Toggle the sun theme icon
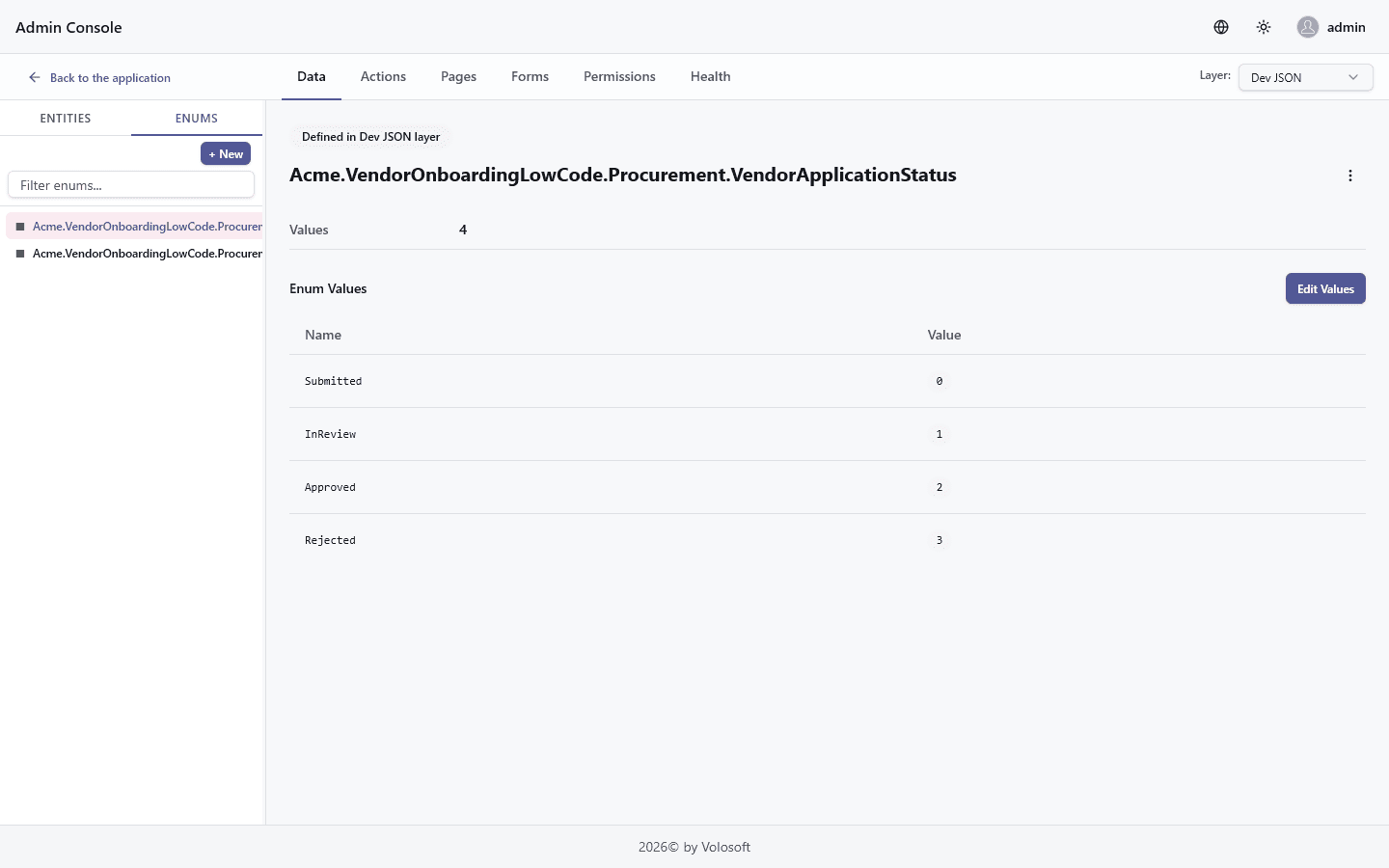This screenshot has height=868, width=1389. (1264, 27)
